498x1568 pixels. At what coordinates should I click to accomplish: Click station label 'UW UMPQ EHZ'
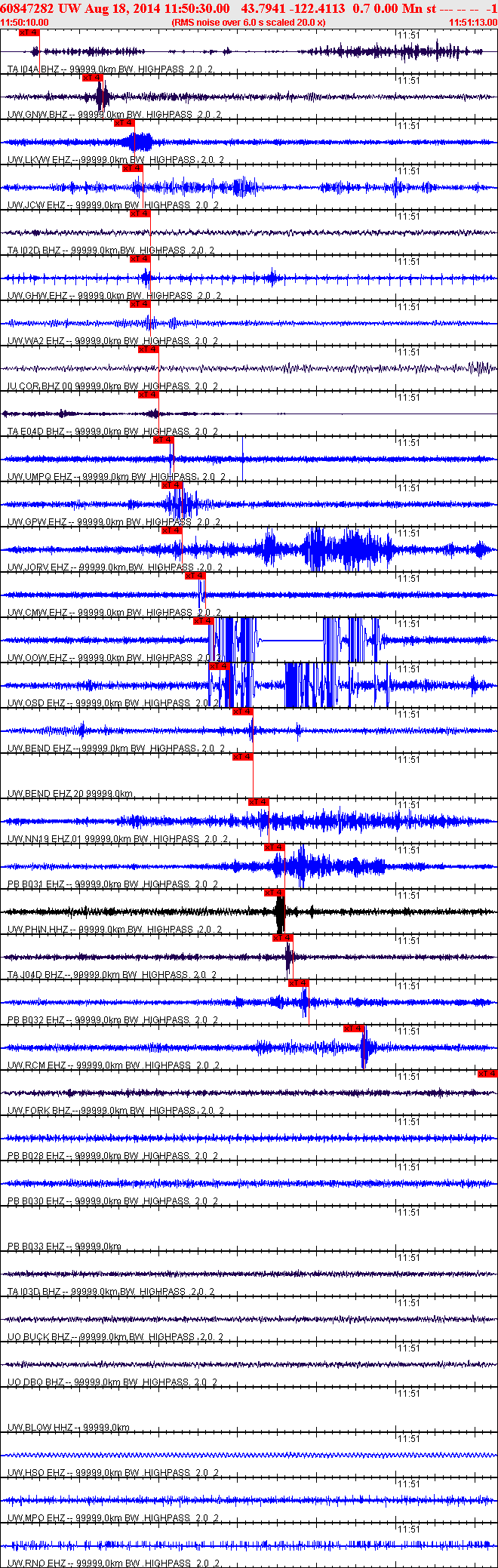[40, 477]
